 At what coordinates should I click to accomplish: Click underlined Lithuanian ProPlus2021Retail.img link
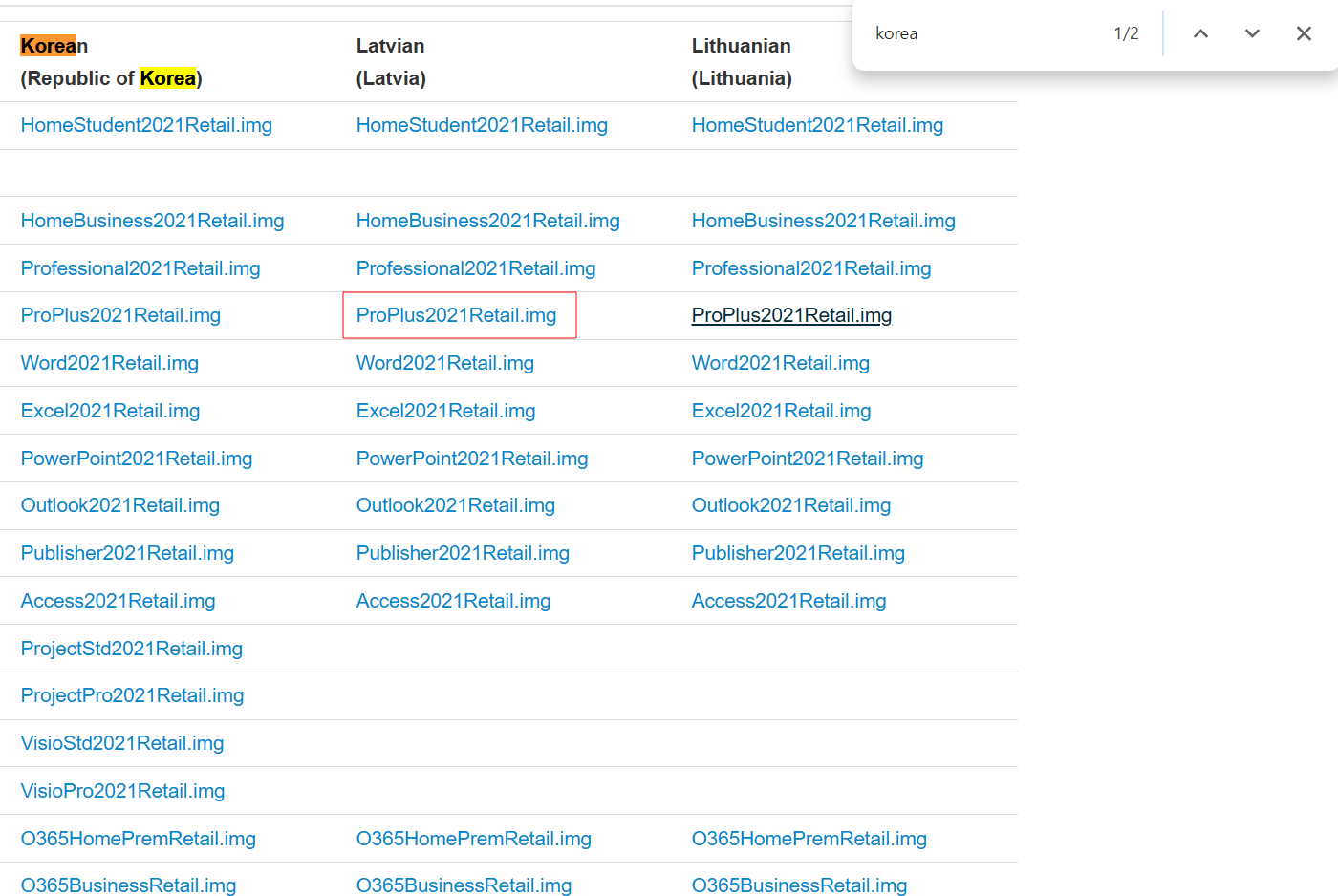[791, 315]
